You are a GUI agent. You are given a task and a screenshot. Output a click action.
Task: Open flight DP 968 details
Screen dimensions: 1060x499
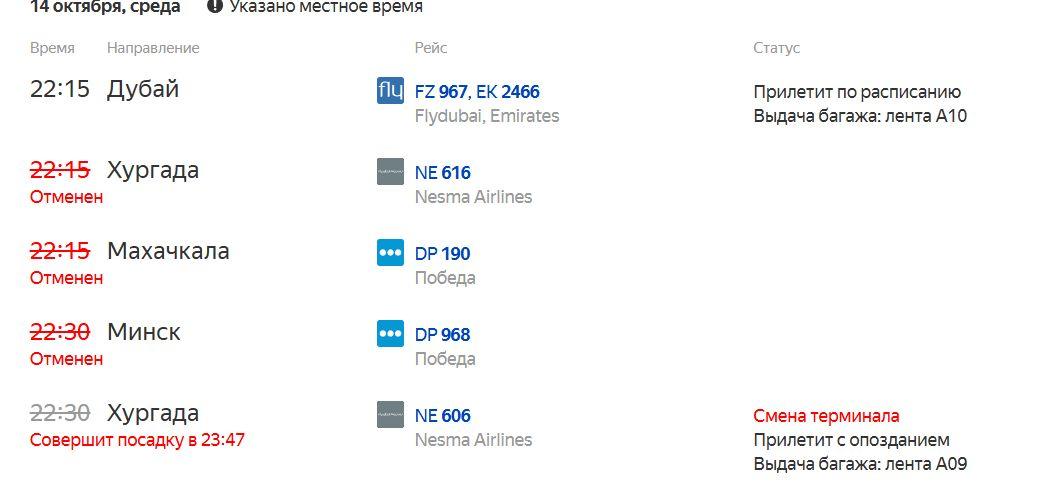tap(443, 335)
